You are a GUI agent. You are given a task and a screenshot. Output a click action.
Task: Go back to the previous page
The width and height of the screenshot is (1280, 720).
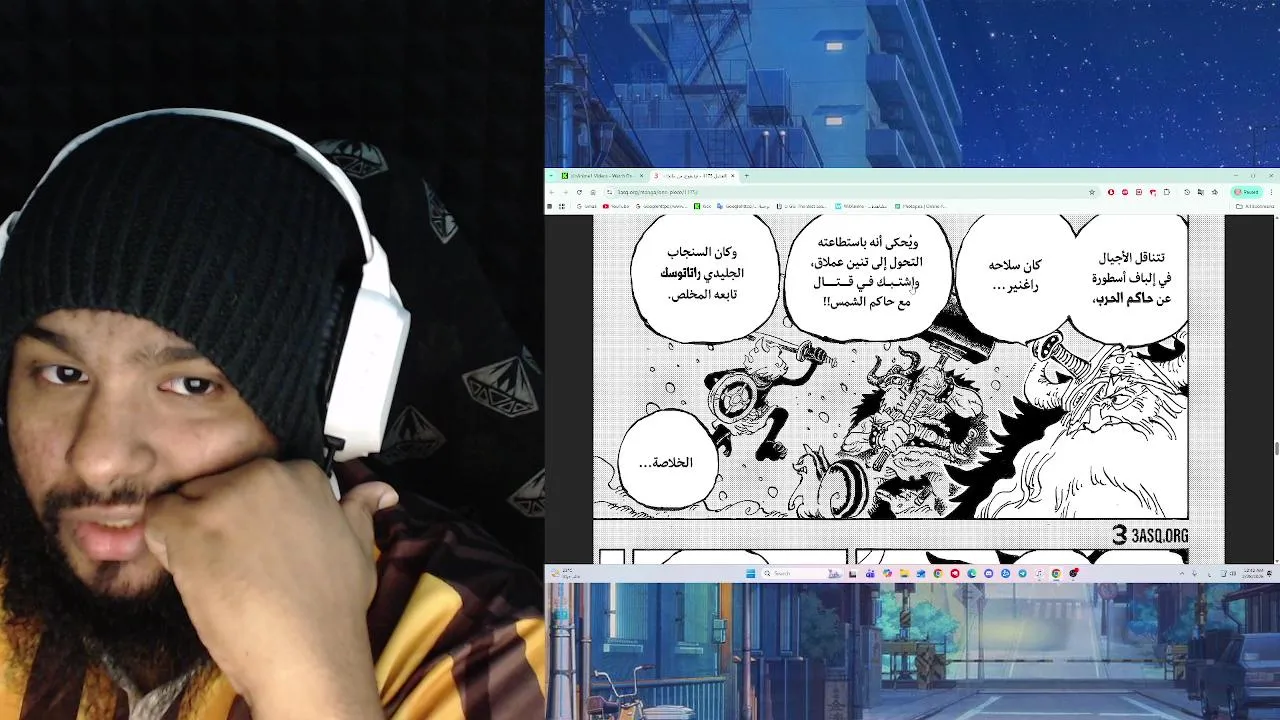[x=551, y=192]
